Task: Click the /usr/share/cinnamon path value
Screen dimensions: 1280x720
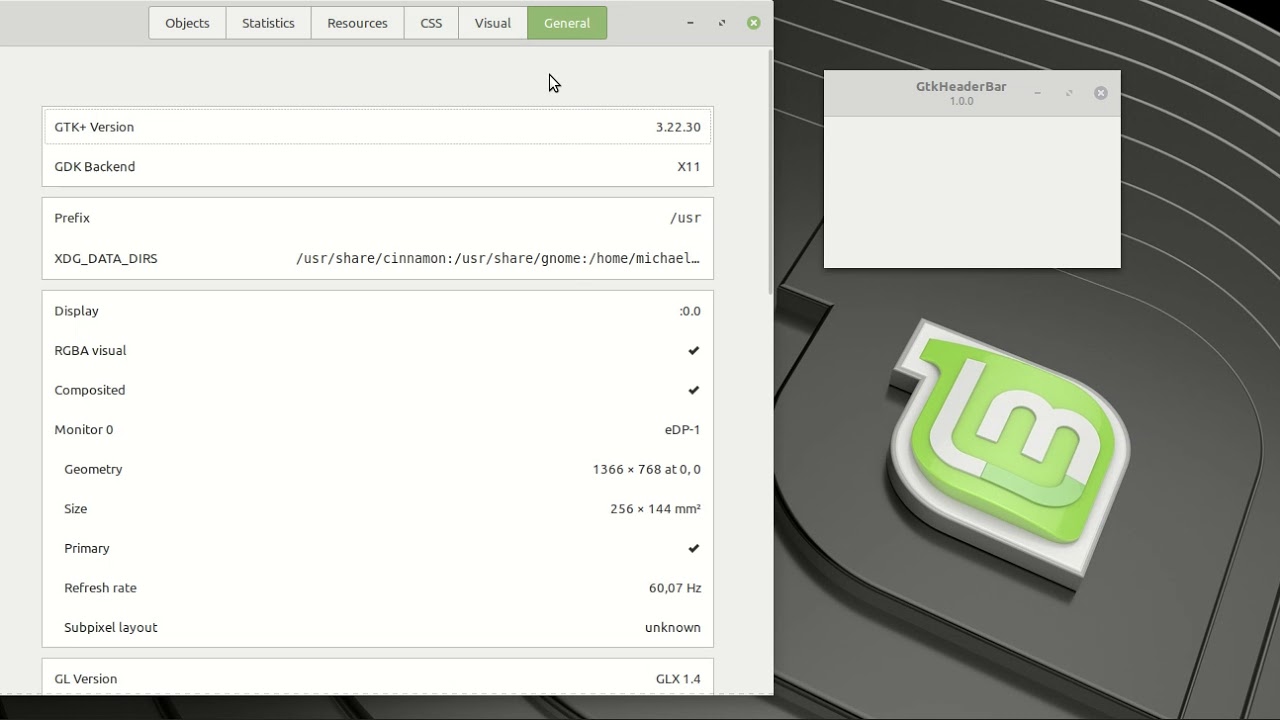Action: (498, 258)
